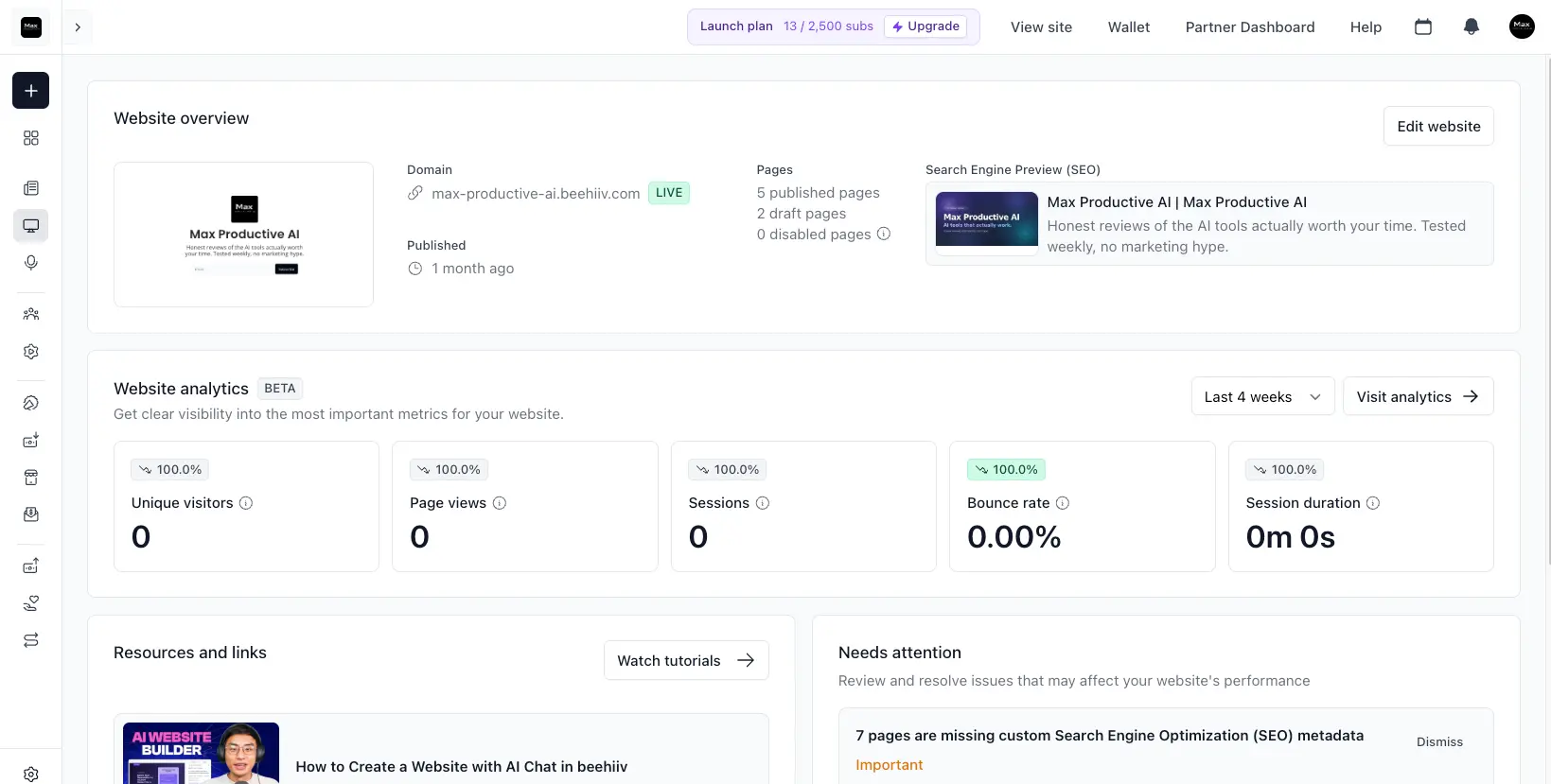Click info icon next to disabled pages
The image size is (1551, 784).
click(x=884, y=234)
